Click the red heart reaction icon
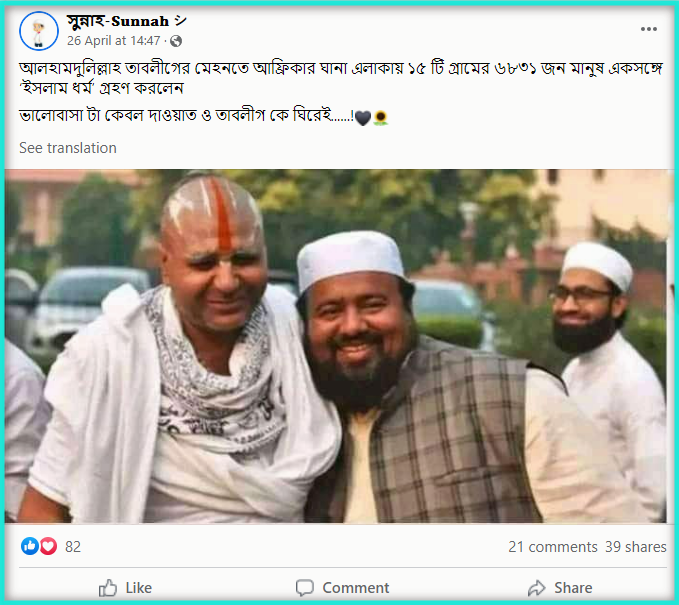This screenshot has width=679, height=605. point(48,546)
